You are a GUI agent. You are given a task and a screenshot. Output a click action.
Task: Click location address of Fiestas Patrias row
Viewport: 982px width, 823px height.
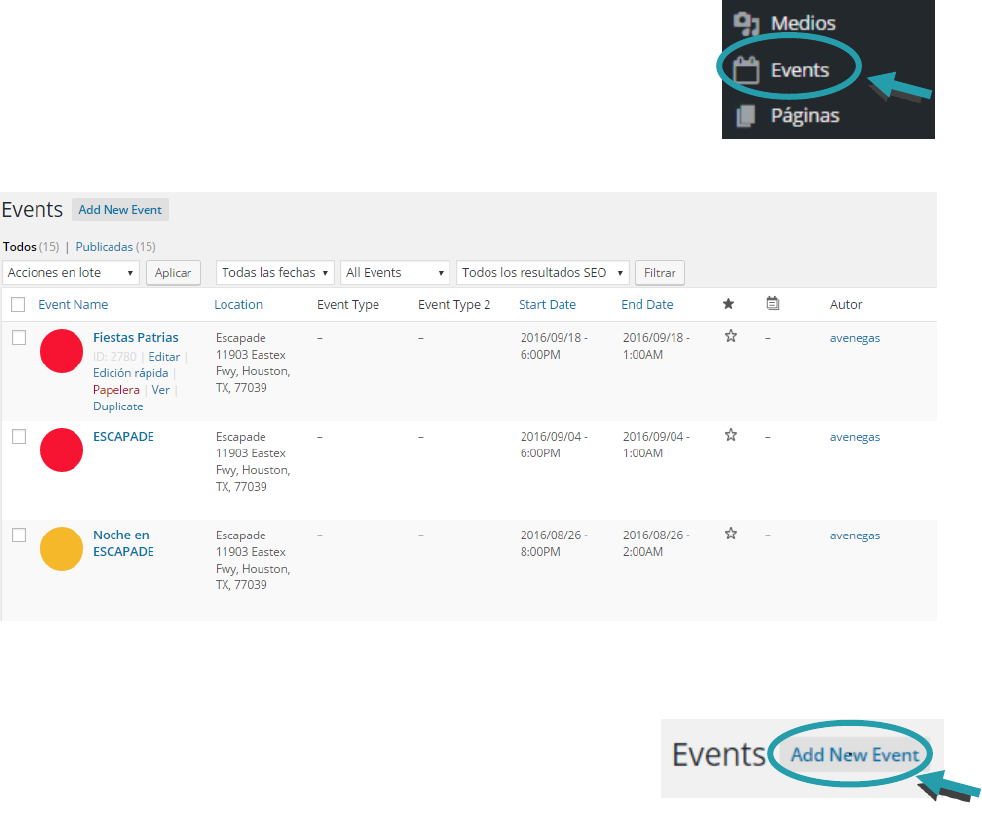coord(253,363)
